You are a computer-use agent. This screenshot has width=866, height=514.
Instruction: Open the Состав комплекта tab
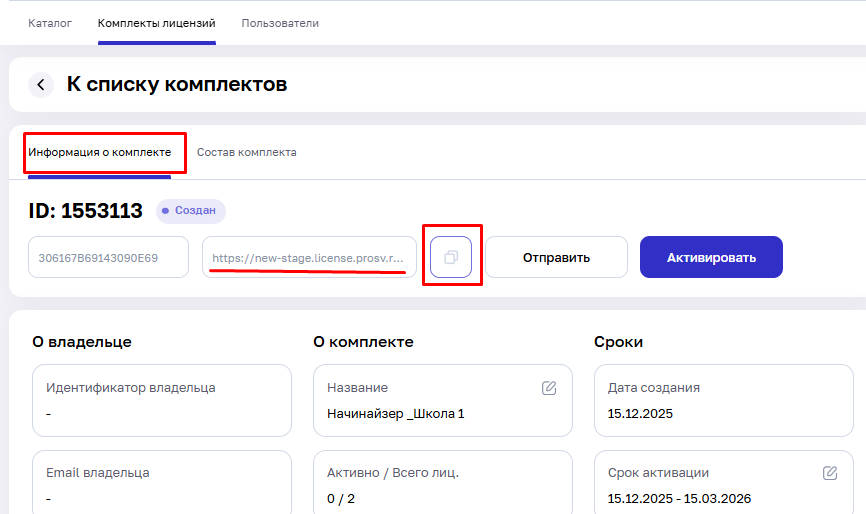pyautogui.click(x=246, y=153)
